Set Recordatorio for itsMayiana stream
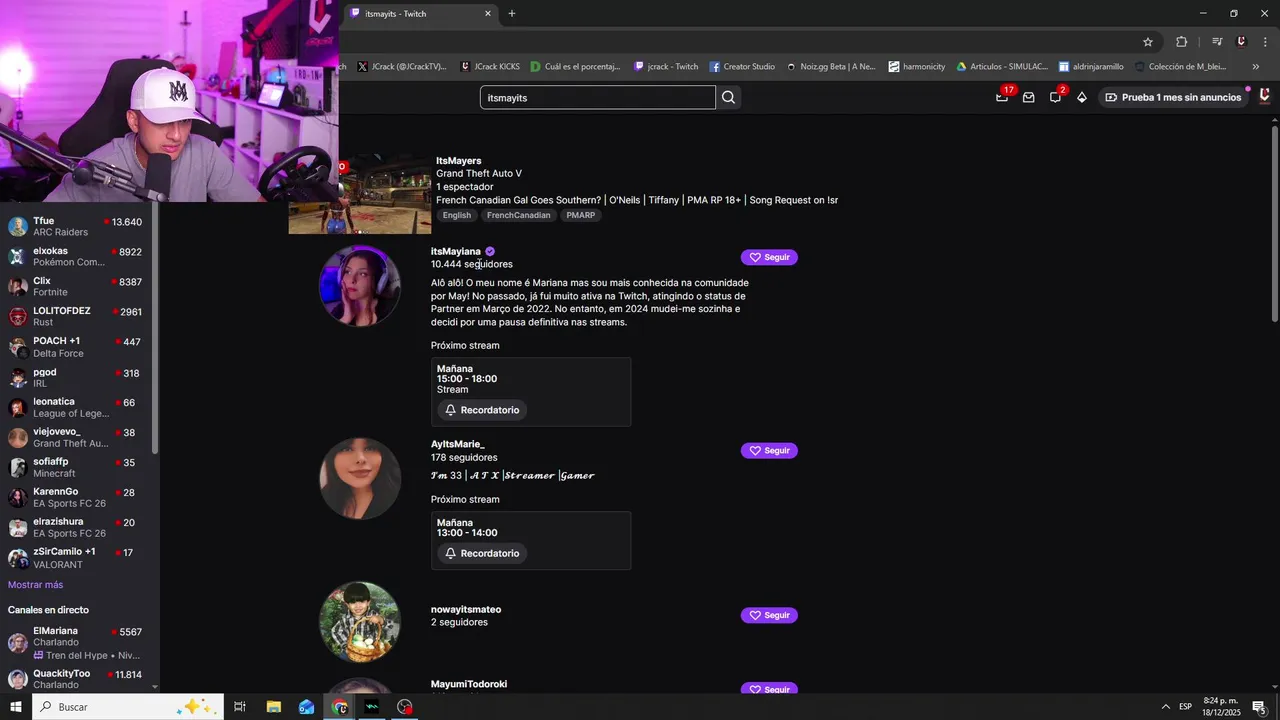Image resolution: width=1280 pixels, height=720 pixels. coord(482,410)
